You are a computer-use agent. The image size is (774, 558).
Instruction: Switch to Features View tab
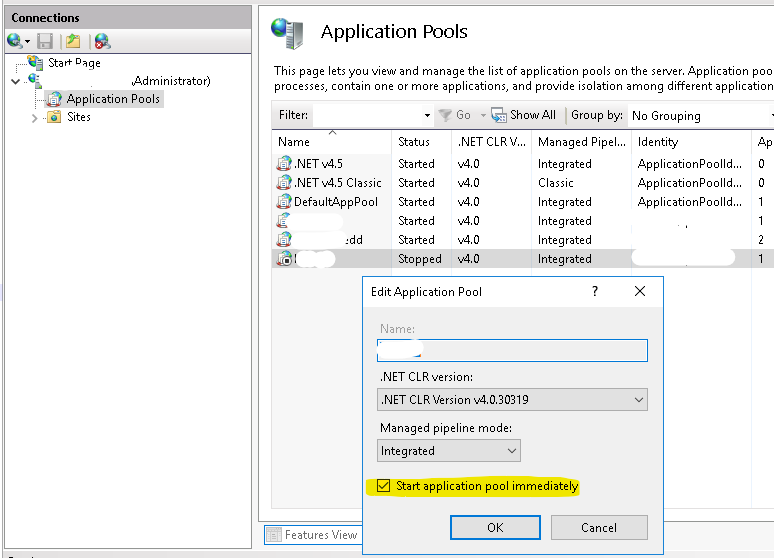(313, 535)
